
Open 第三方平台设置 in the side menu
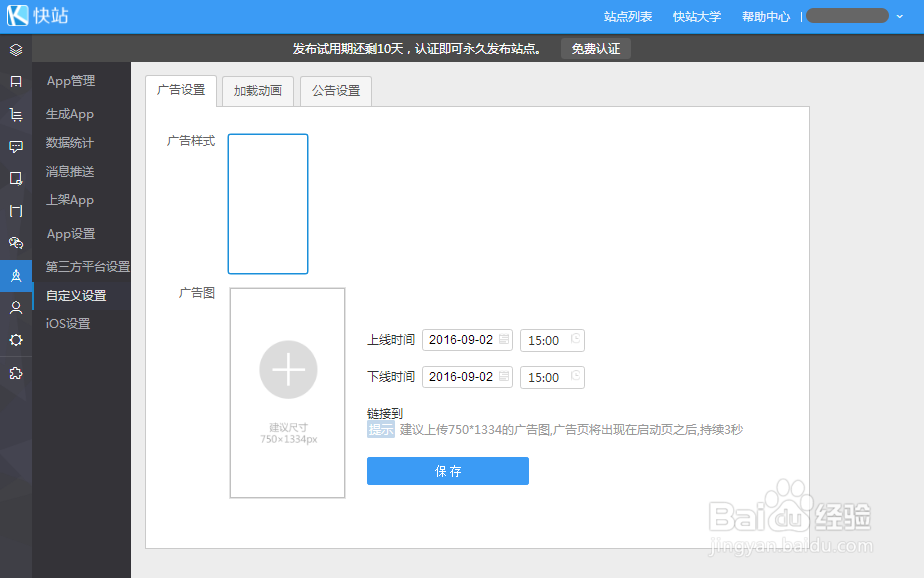(88, 266)
